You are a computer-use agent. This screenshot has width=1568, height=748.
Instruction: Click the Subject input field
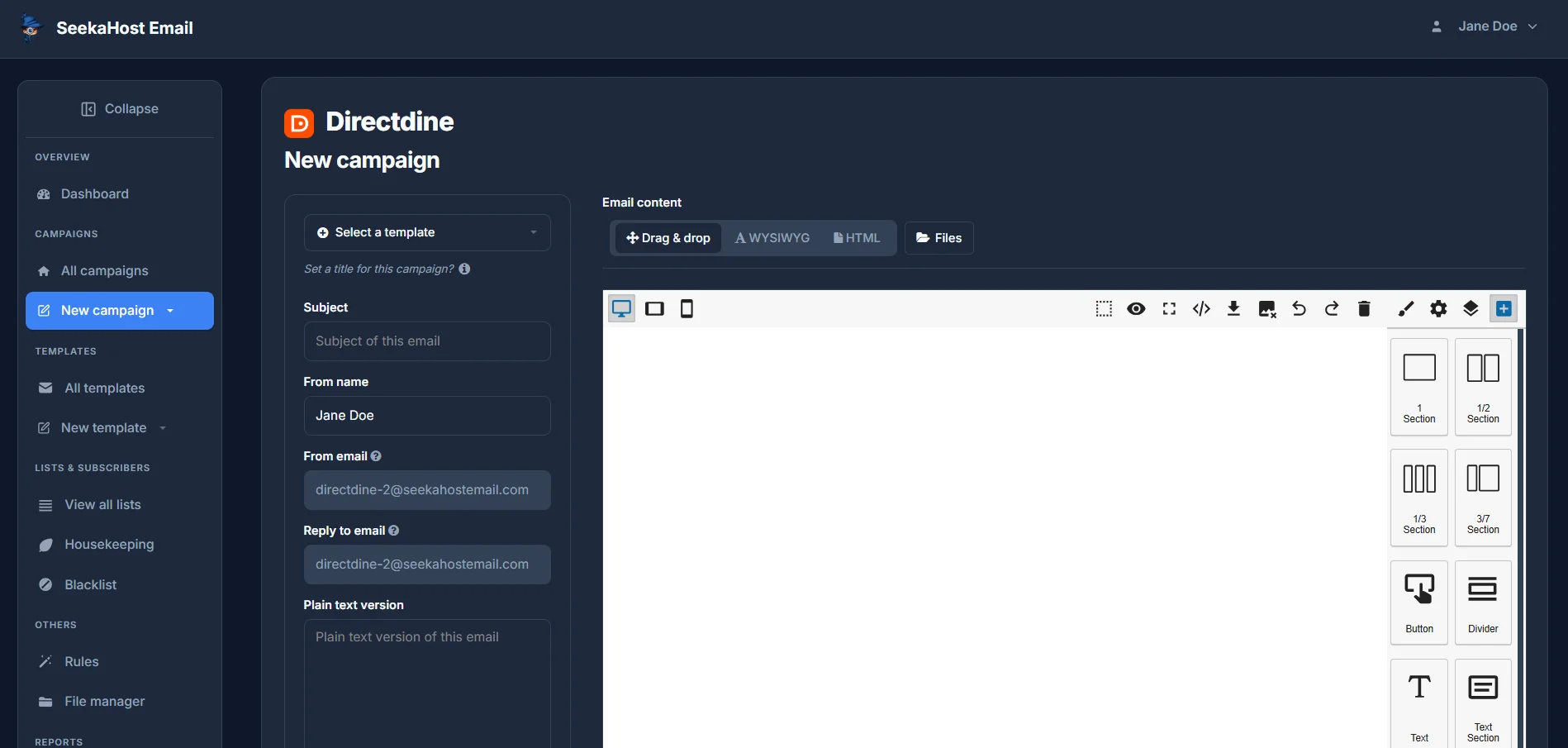coord(427,341)
